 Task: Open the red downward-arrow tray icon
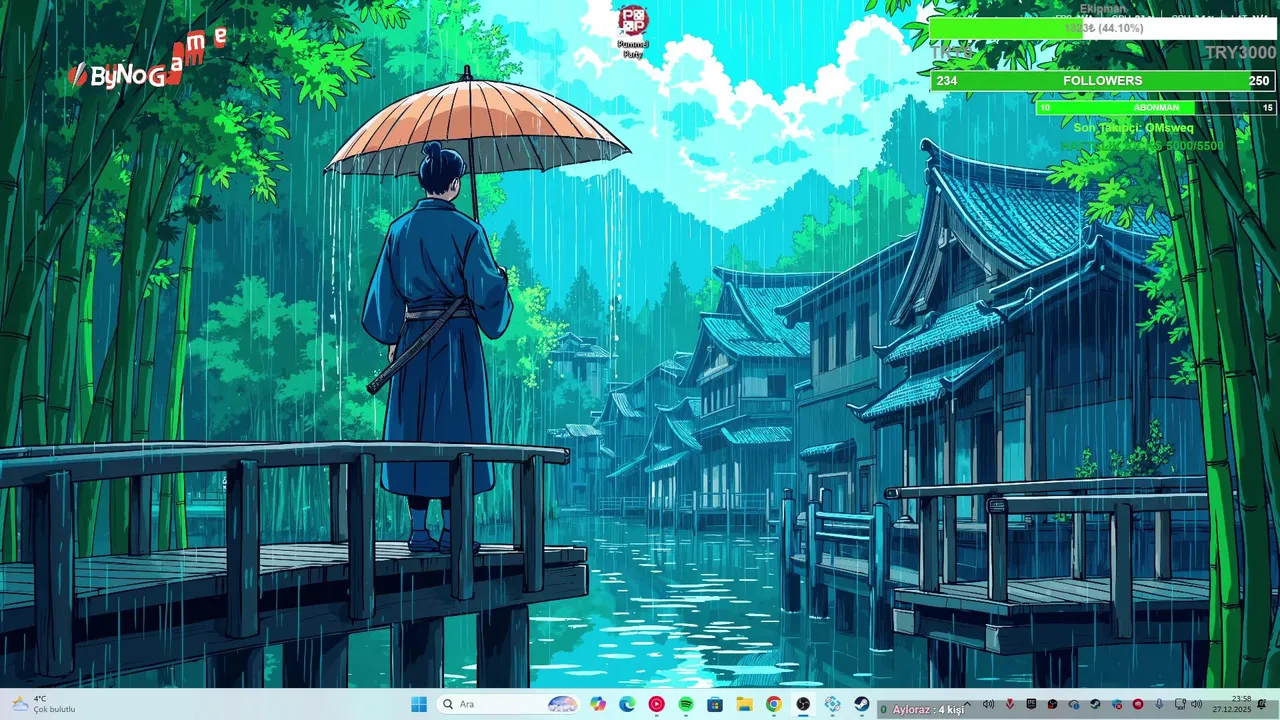pos(1010,704)
